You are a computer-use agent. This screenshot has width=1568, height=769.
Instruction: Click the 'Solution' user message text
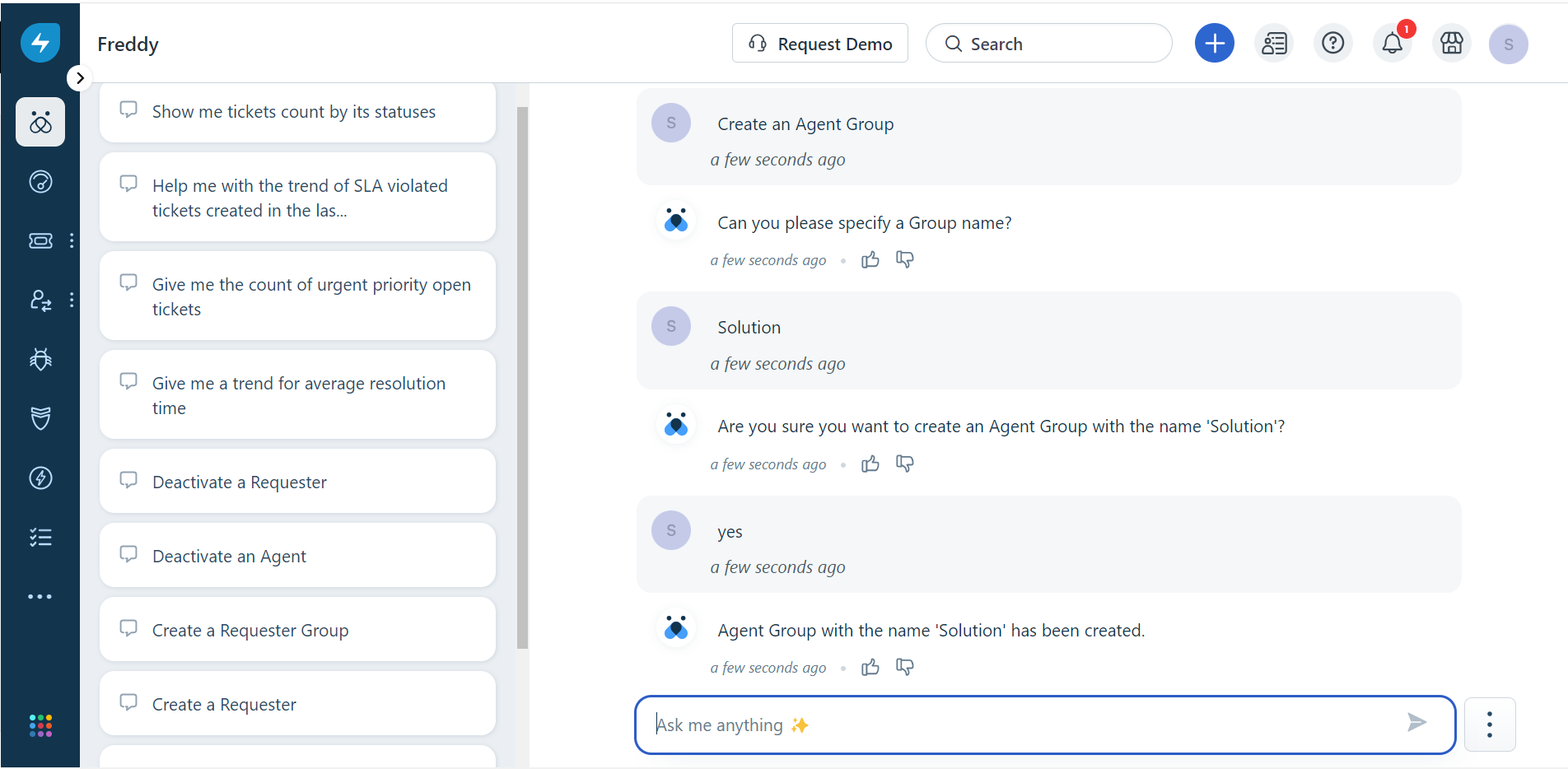tap(749, 328)
